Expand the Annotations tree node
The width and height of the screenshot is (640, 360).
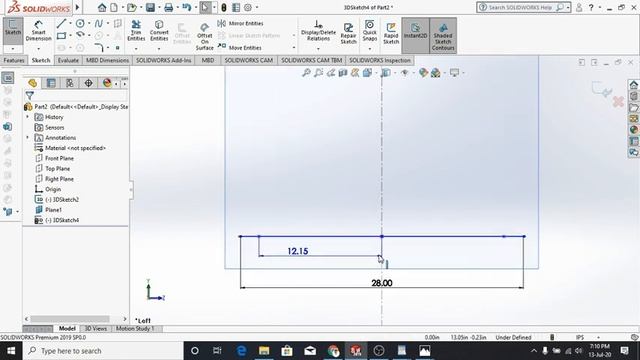click(28, 138)
